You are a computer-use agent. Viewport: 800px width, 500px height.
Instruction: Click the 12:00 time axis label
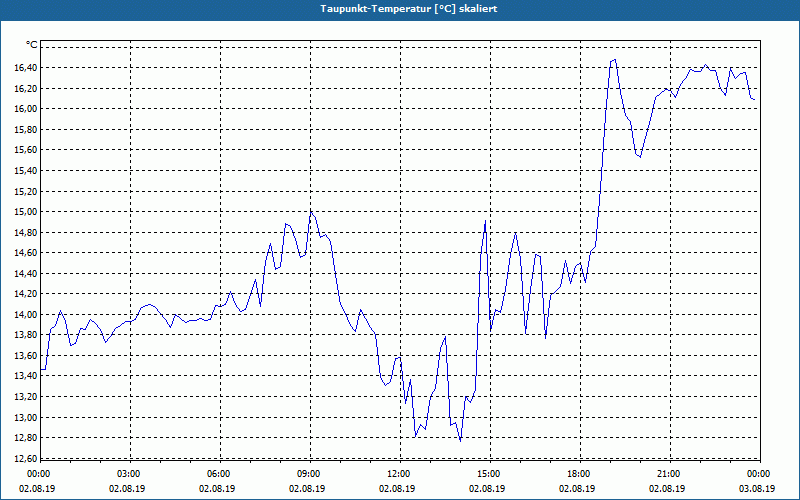click(x=399, y=474)
